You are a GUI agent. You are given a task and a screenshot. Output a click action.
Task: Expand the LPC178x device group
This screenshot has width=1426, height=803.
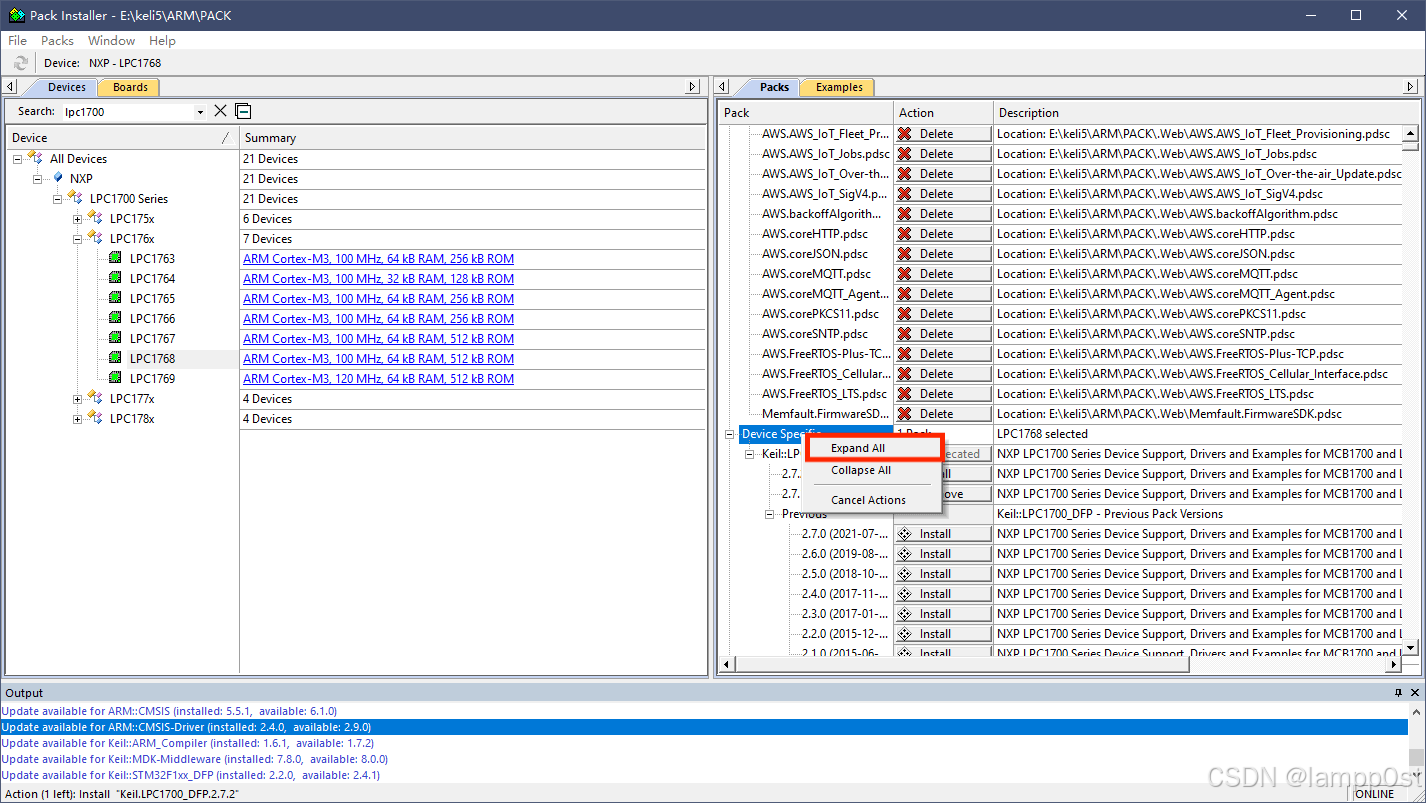(x=77, y=419)
